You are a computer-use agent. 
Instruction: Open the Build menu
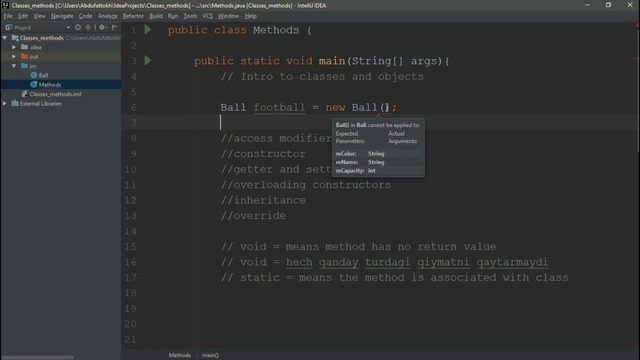156,16
